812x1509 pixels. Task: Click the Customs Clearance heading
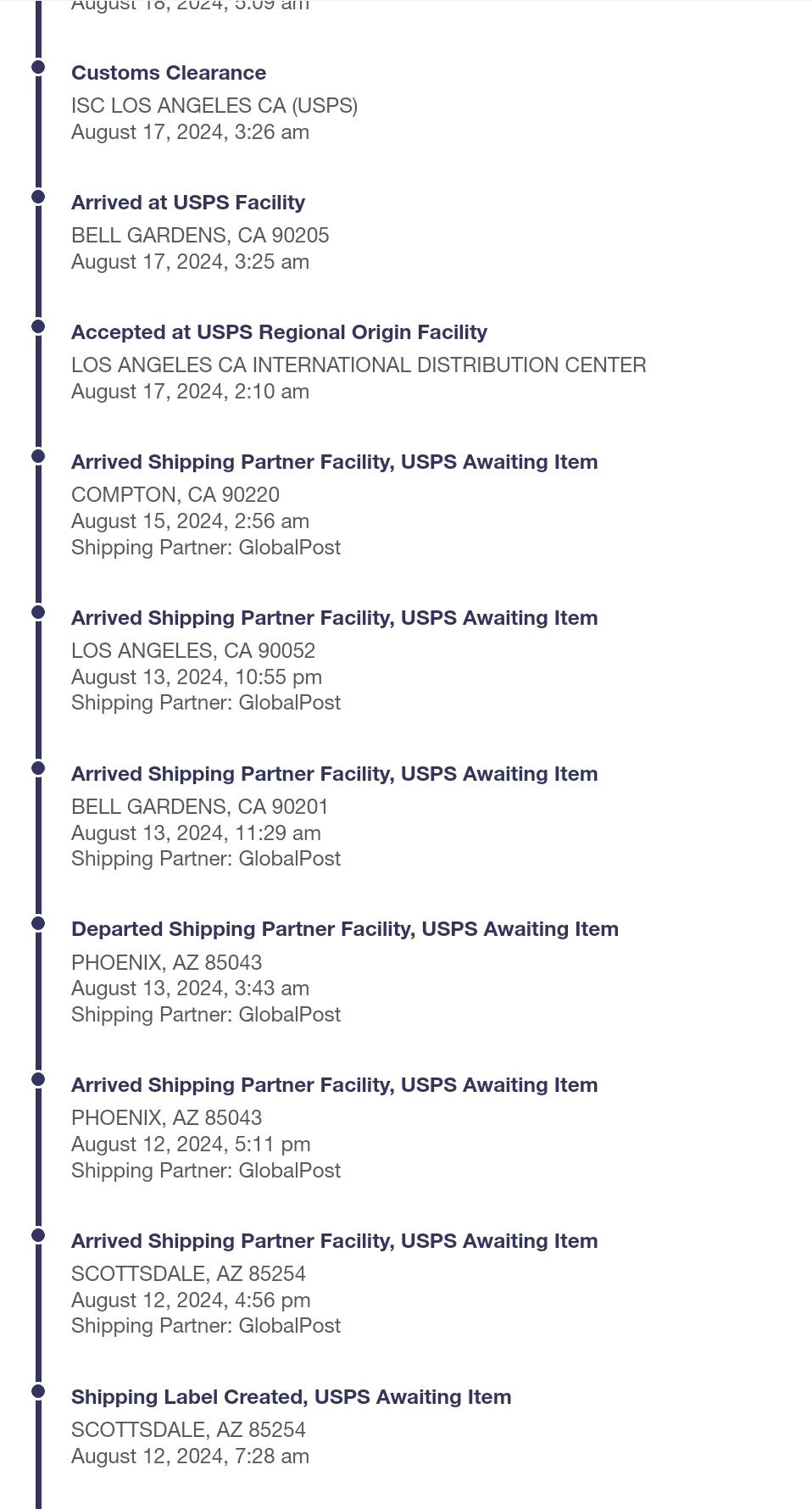[169, 73]
